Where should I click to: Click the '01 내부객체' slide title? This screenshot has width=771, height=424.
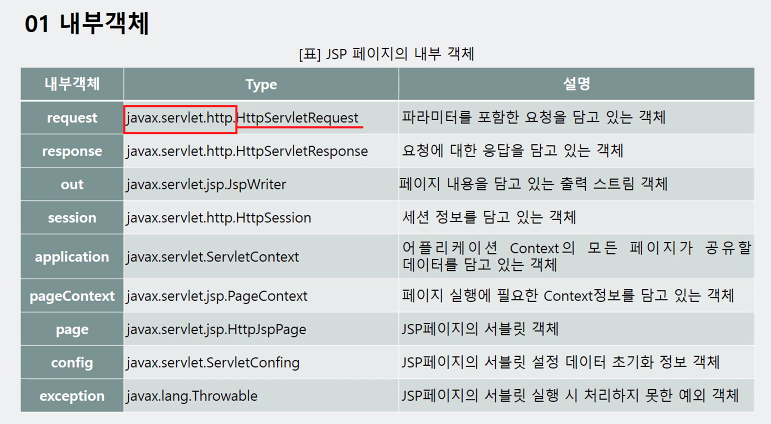pos(87,24)
